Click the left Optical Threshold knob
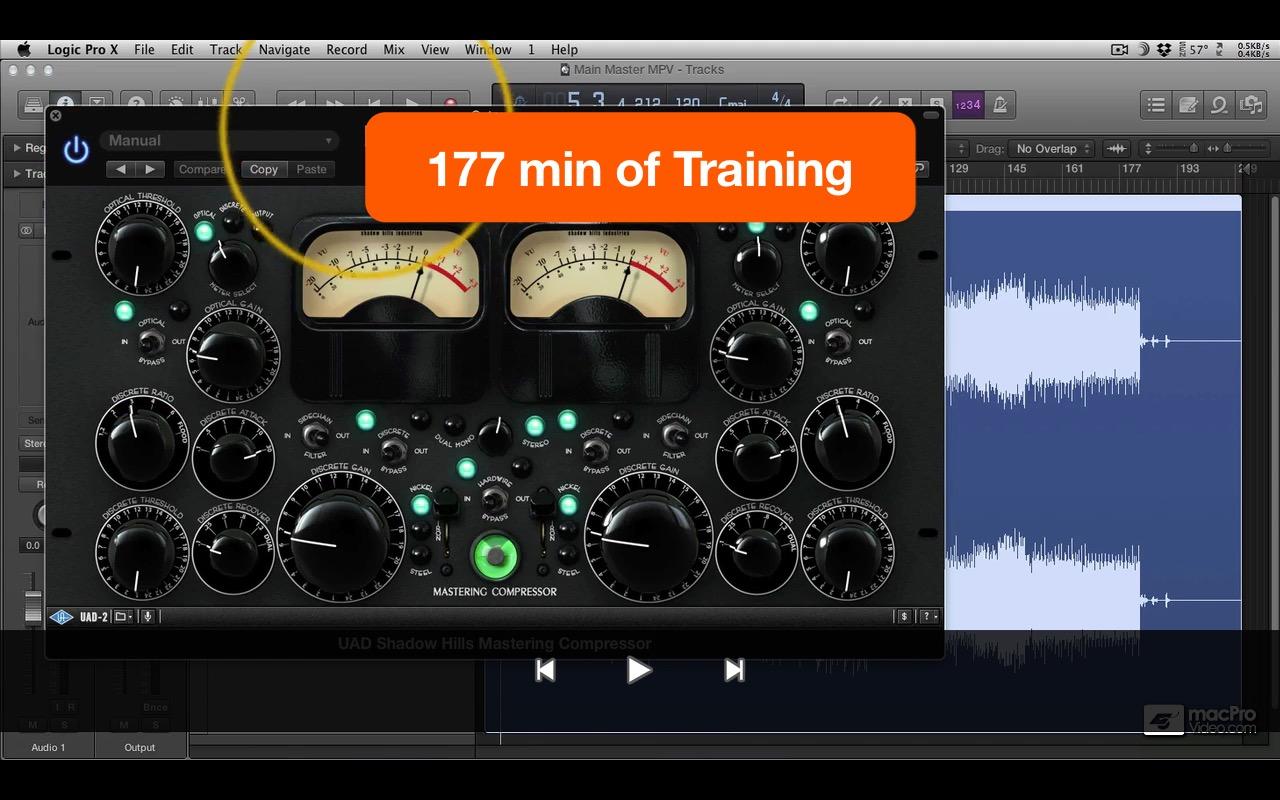Screen dimensions: 1280x800 pyautogui.click(x=141, y=246)
